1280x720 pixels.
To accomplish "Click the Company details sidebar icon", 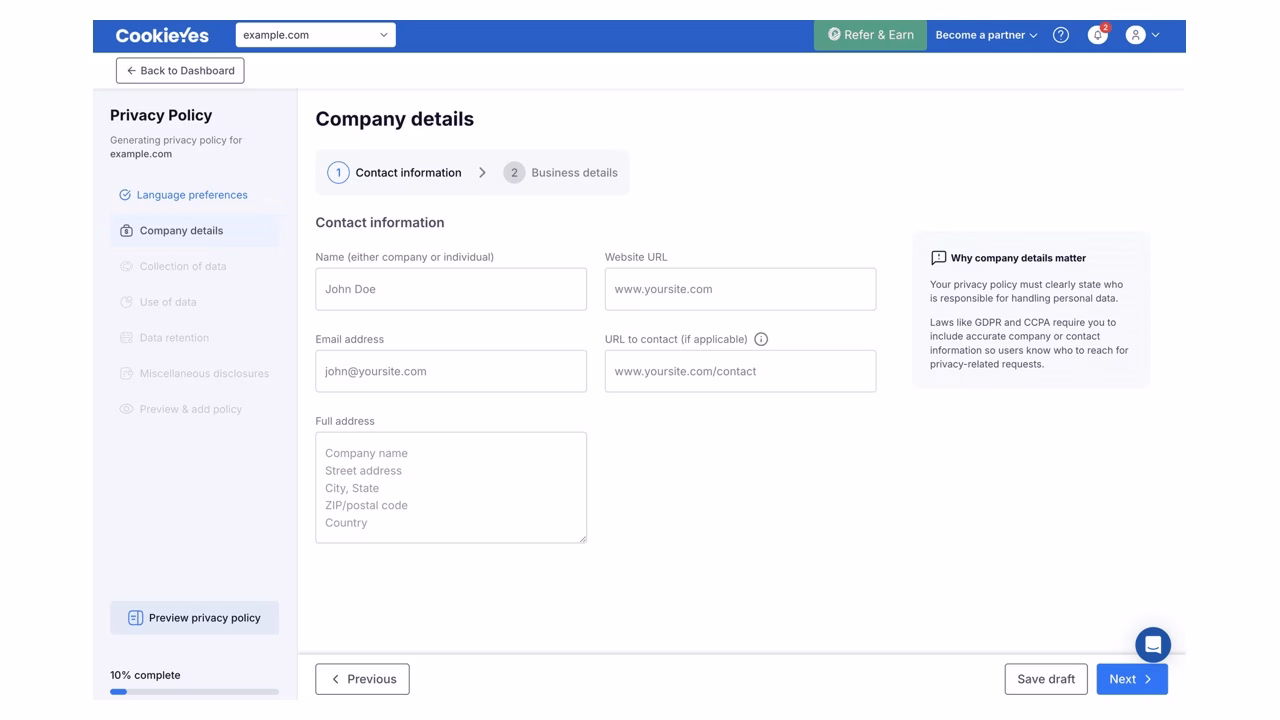I will click(x=126, y=231).
